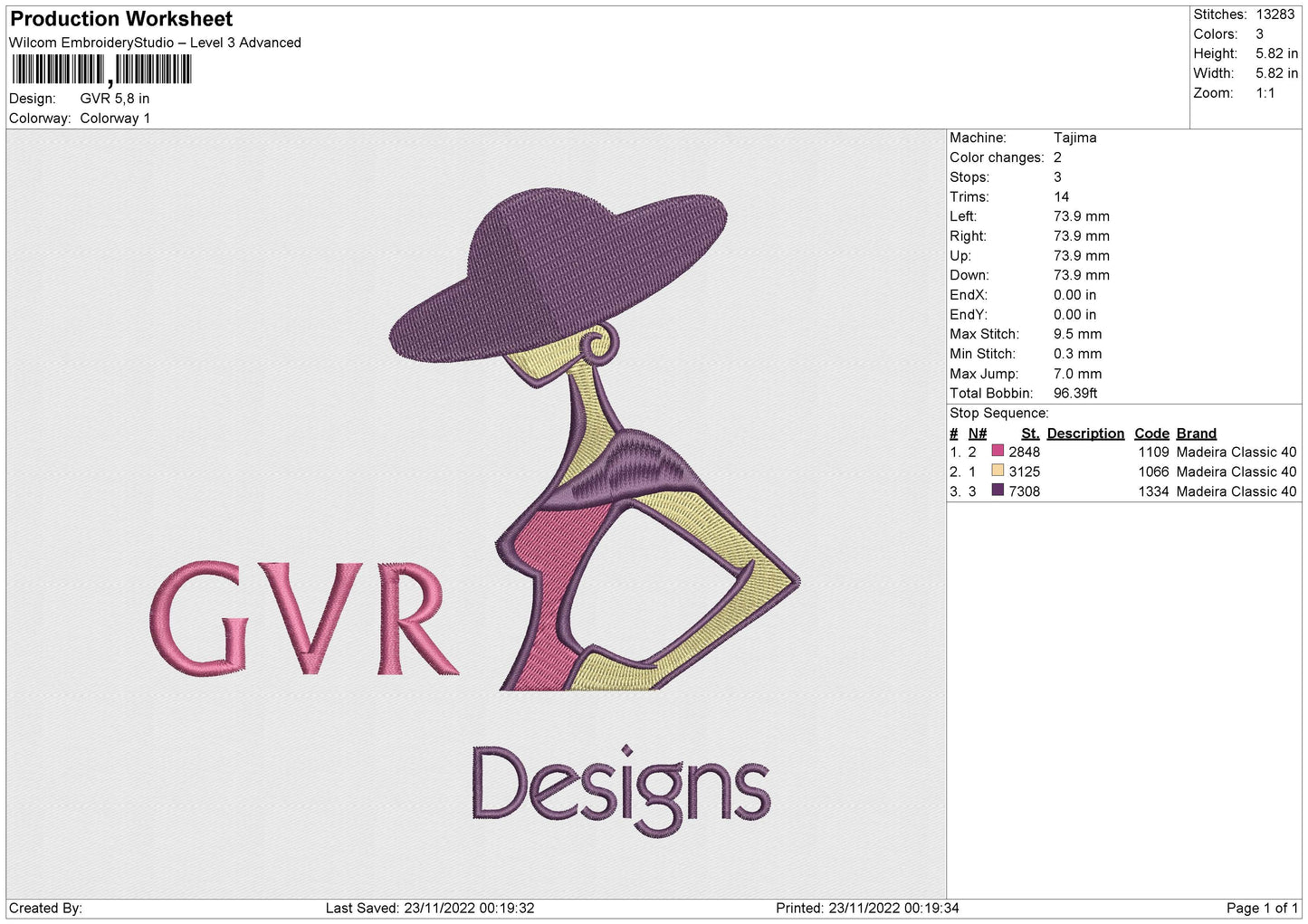The height and width of the screenshot is (924, 1308).
Task: Click the EndY value '0.00 in'
Action: coord(1074,315)
